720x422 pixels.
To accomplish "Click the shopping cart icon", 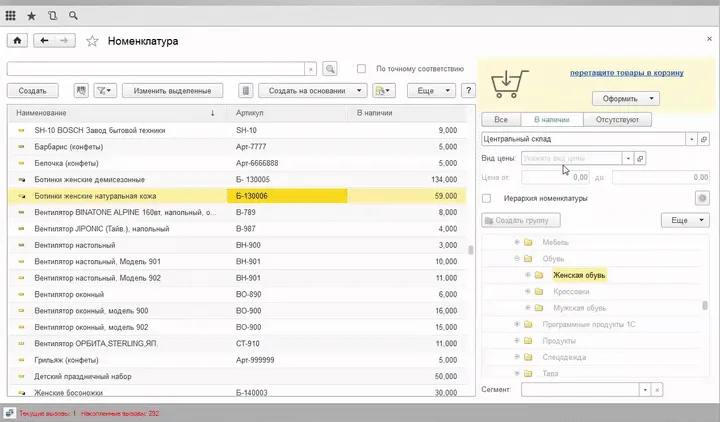I will (511, 79).
